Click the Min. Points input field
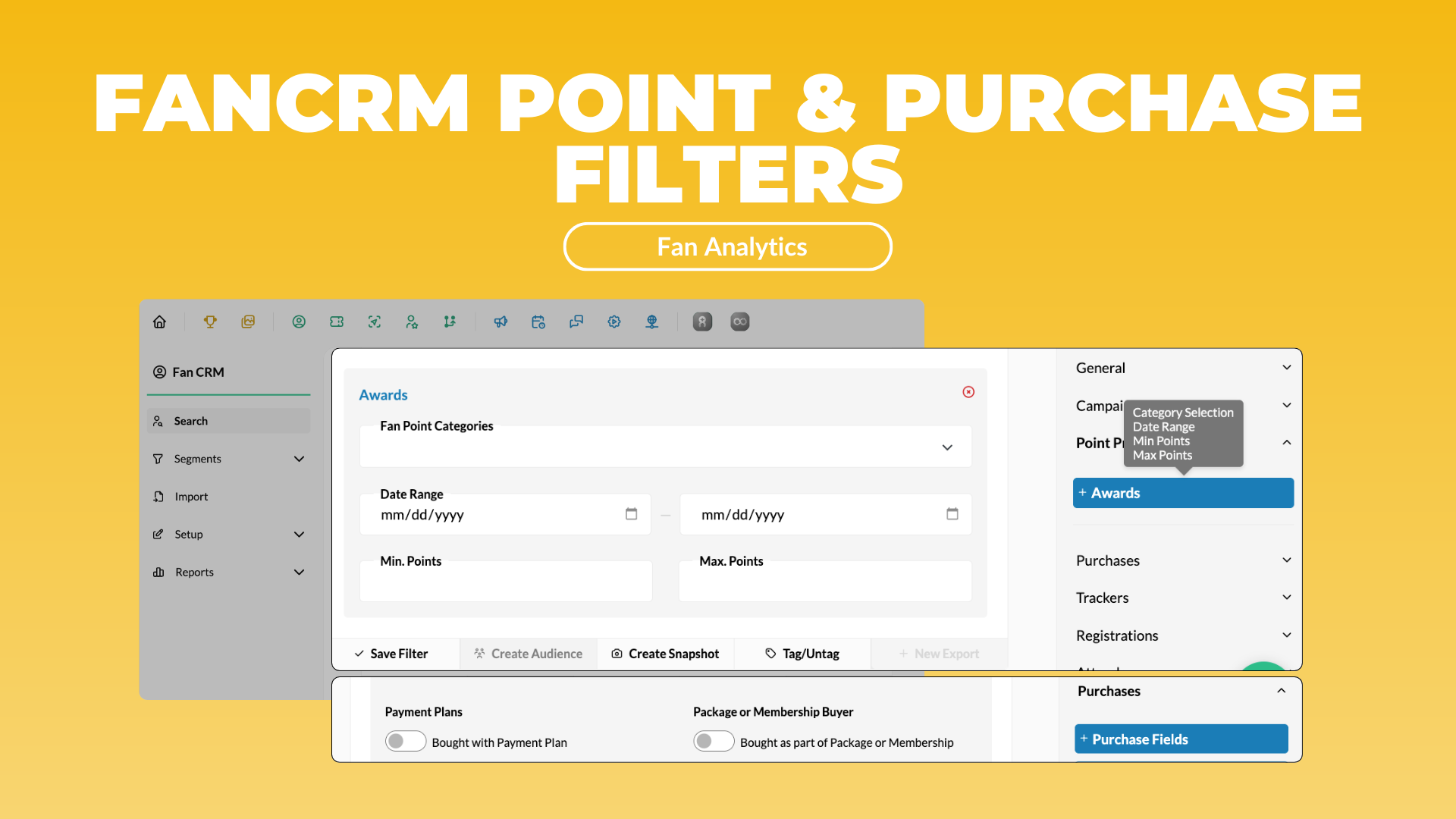1456x819 pixels. (506, 584)
